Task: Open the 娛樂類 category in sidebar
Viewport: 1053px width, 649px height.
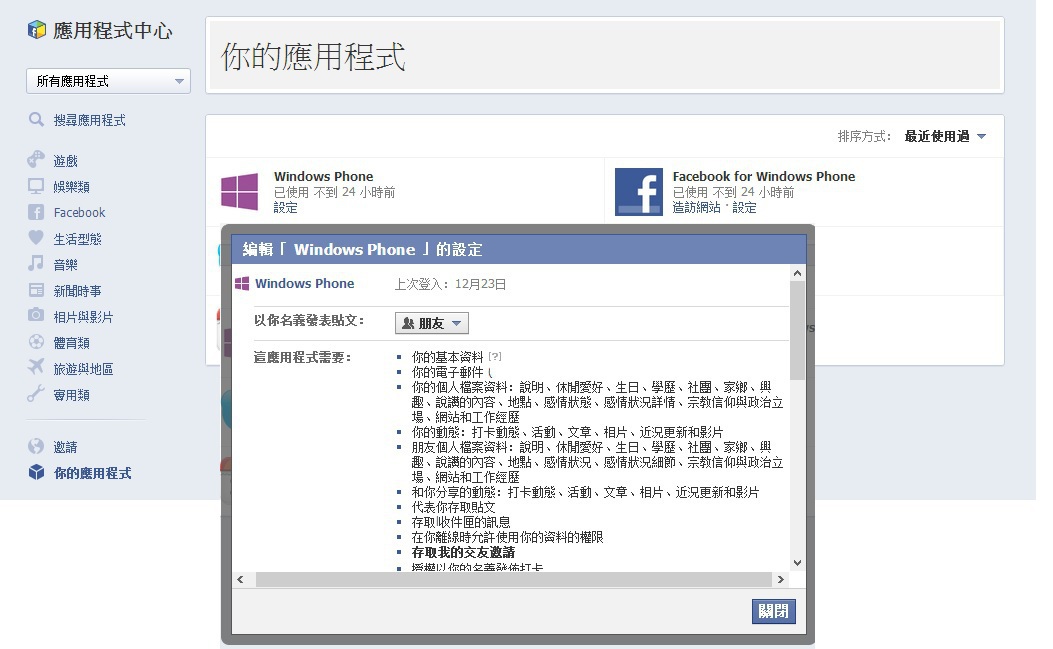Action: [72, 187]
